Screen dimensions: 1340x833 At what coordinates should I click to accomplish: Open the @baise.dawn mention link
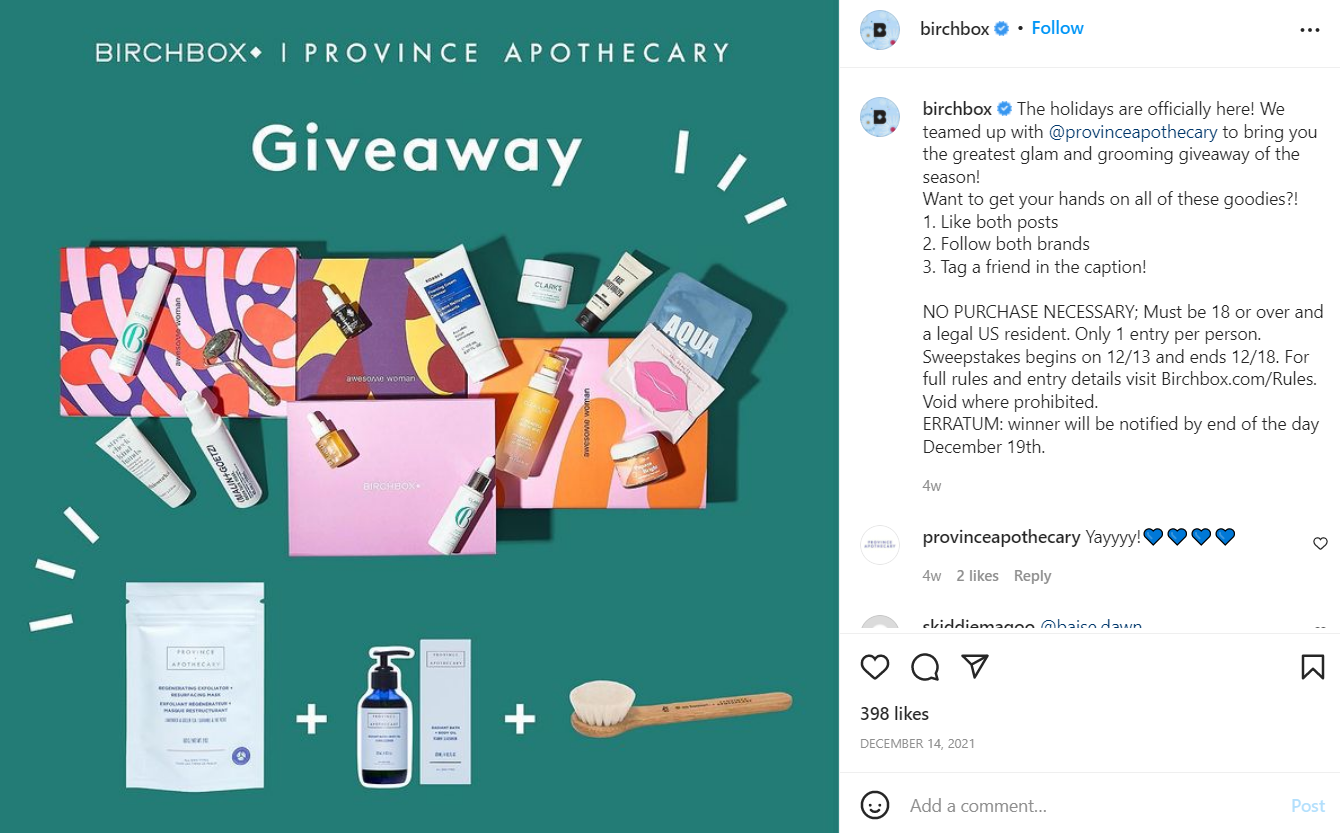(1091, 626)
